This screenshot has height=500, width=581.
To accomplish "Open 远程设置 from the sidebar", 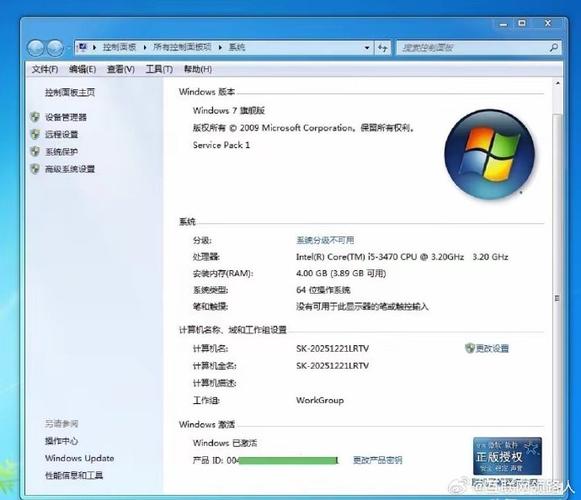I will (62, 135).
